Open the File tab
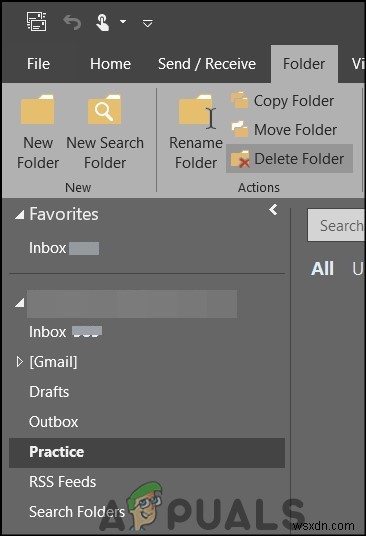Viewport: 366px width, 536px height. (39, 64)
